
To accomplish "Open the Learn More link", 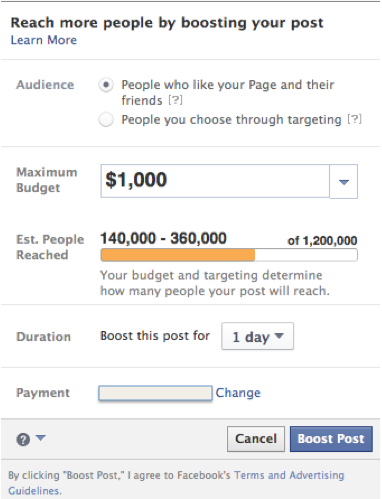I will (44, 40).
